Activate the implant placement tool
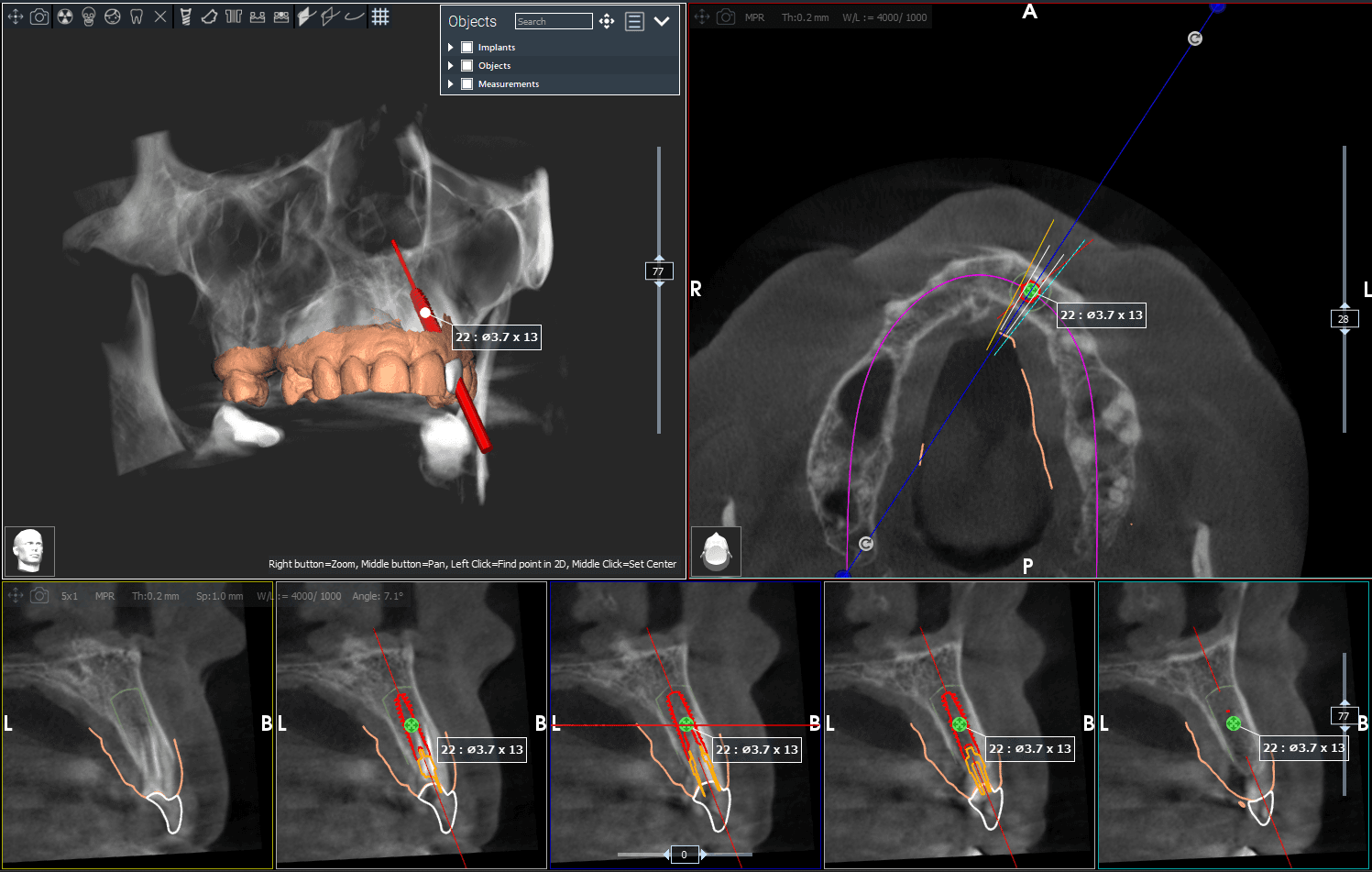Screen dimensions: 1372x872 click(186, 16)
